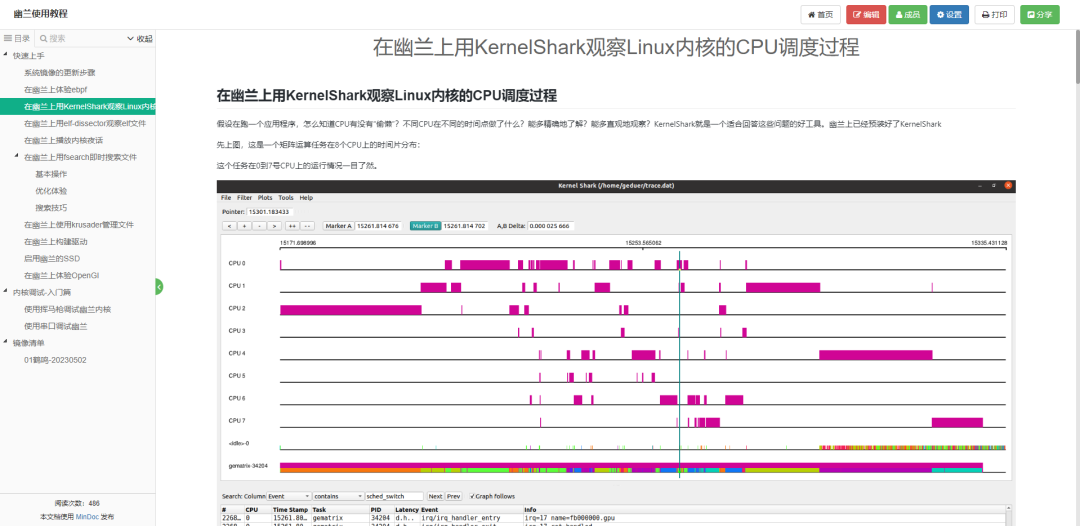Open 在幽兰上播放内核夜话 document
Screen dimensions: 1080x526
click(x=63, y=140)
